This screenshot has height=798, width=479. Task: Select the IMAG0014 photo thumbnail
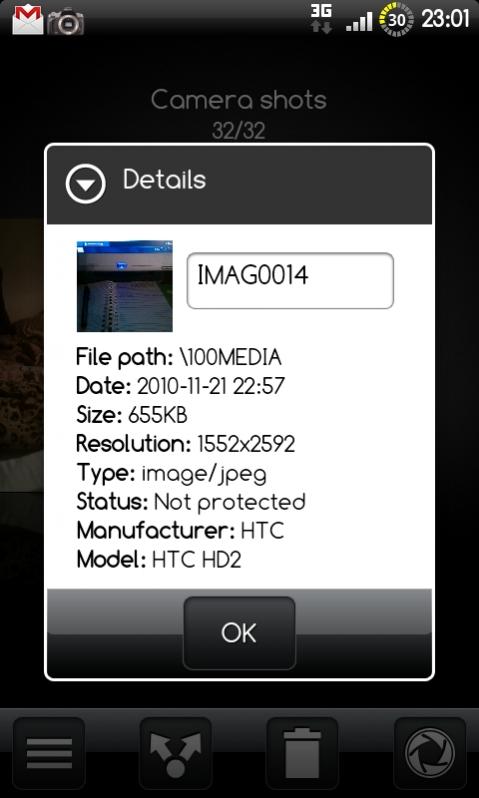(x=125, y=286)
